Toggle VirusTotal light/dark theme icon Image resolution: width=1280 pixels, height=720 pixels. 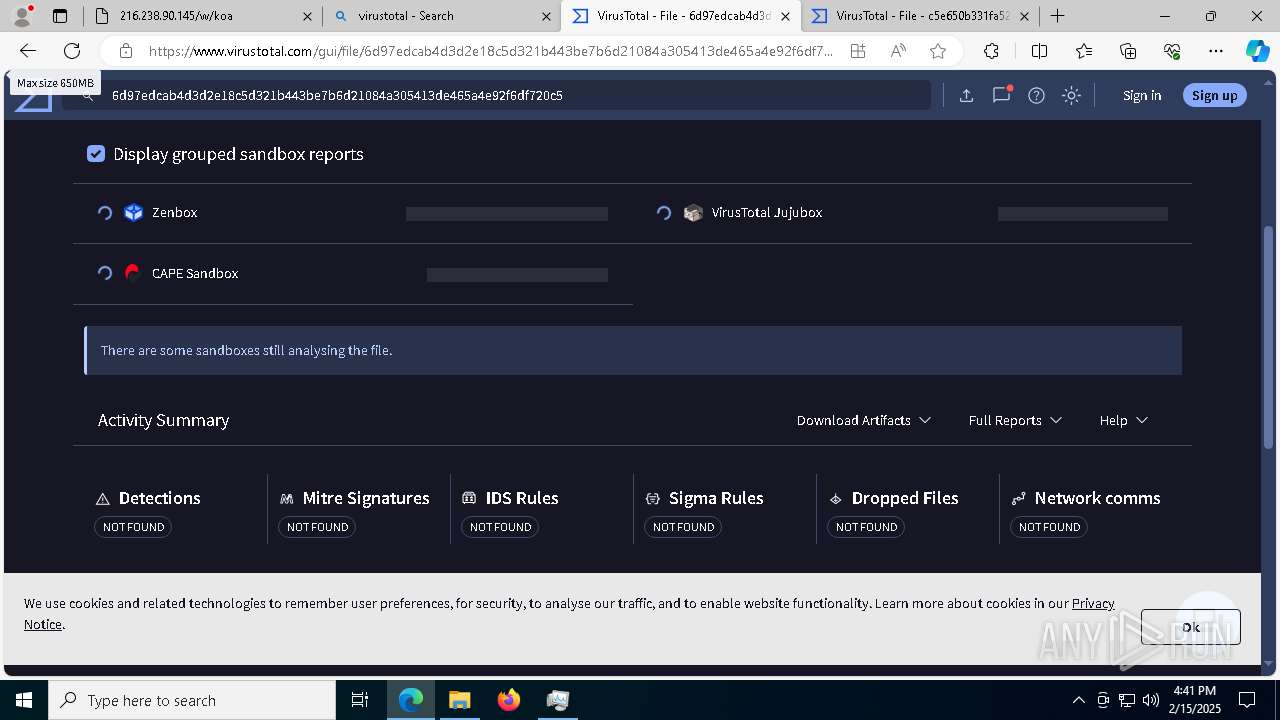[1072, 95]
